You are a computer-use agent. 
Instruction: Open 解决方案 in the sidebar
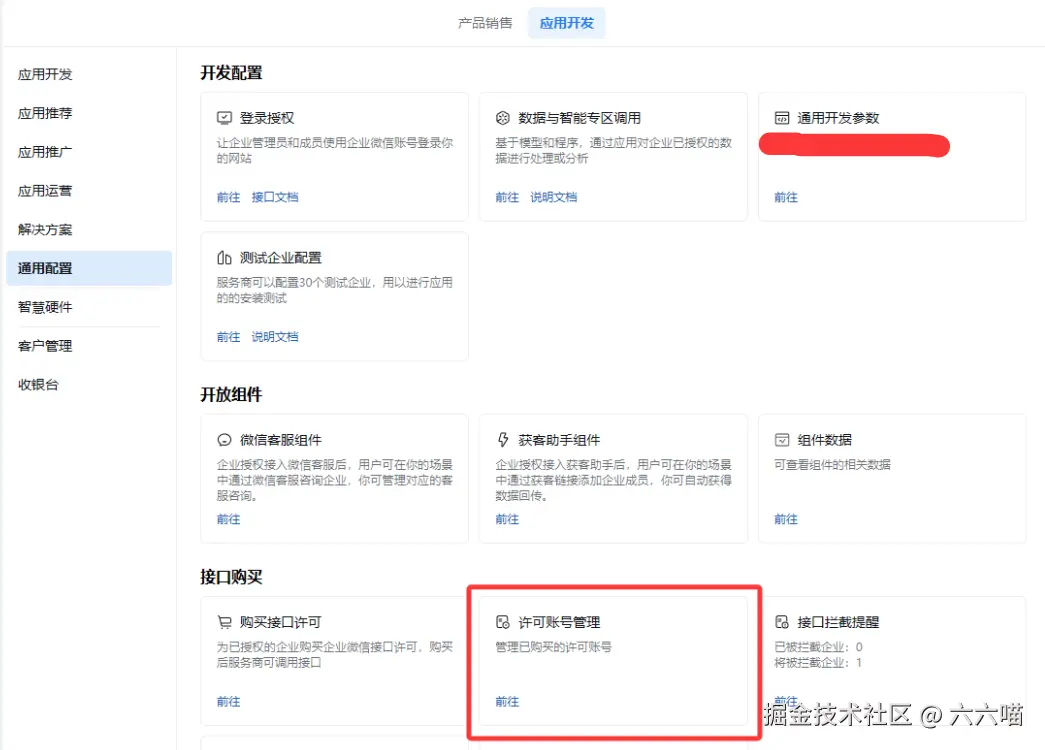45,229
